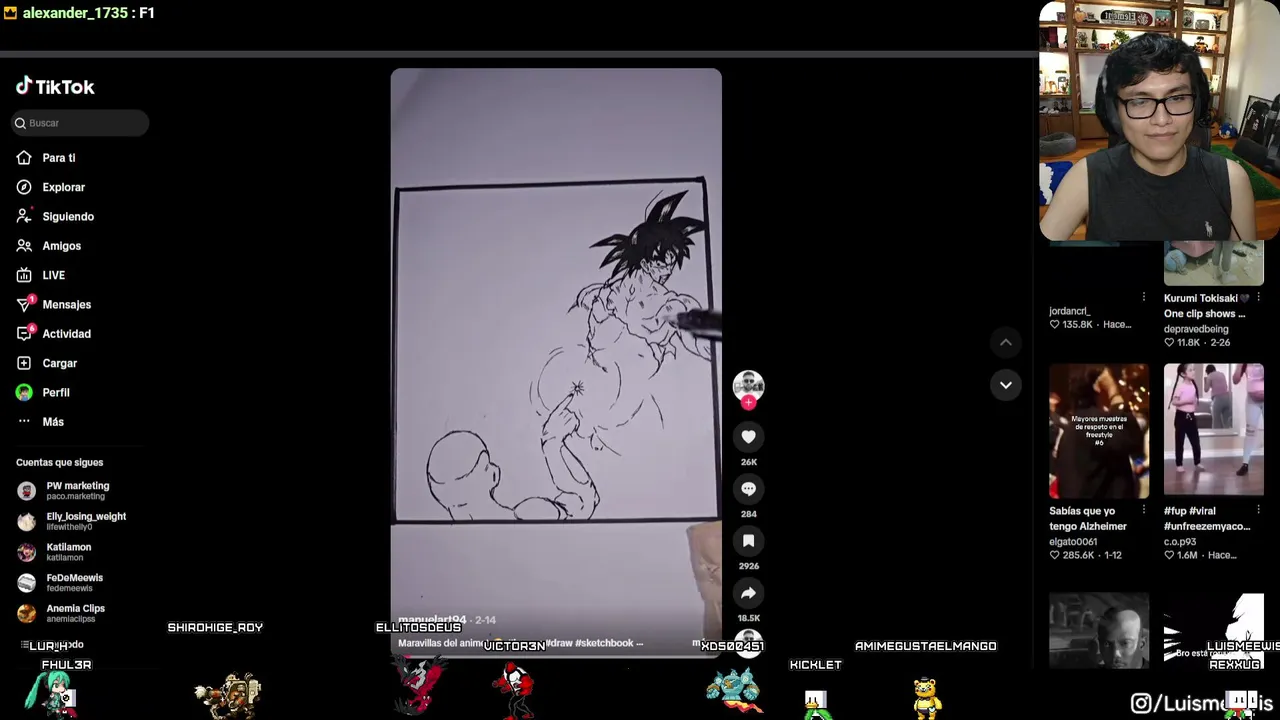Image resolution: width=1280 pixels, height=720 pixels.
Task: Go to previous video with up chevron
Action: tap(1006, 343)
